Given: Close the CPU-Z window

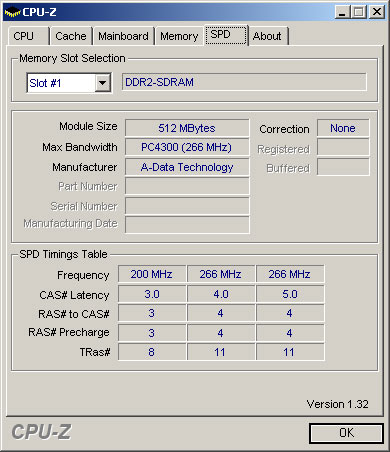Looking at the screenshot, I should coord(377,12).
